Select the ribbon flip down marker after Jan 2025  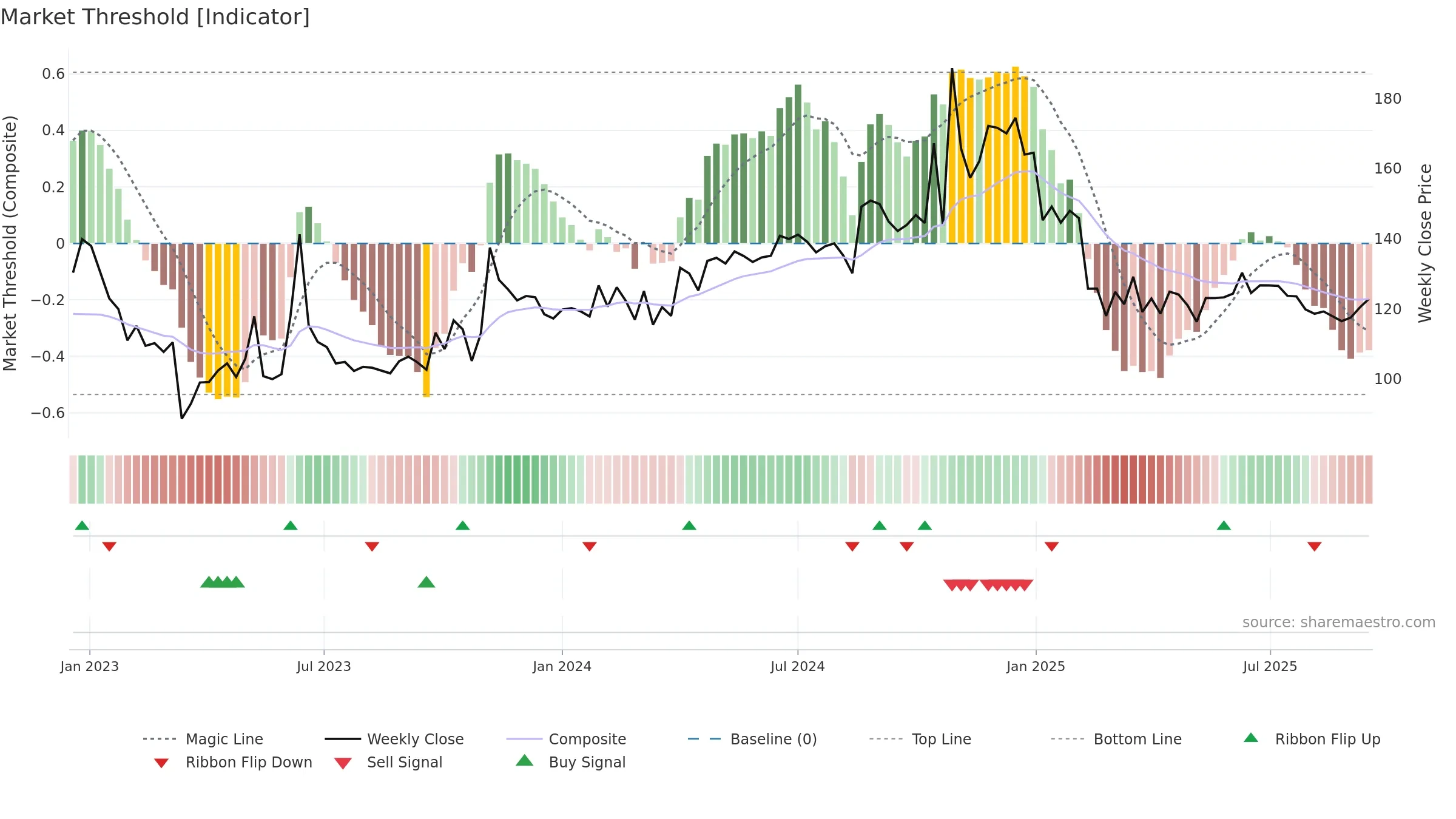click(x=1052, y=547)
